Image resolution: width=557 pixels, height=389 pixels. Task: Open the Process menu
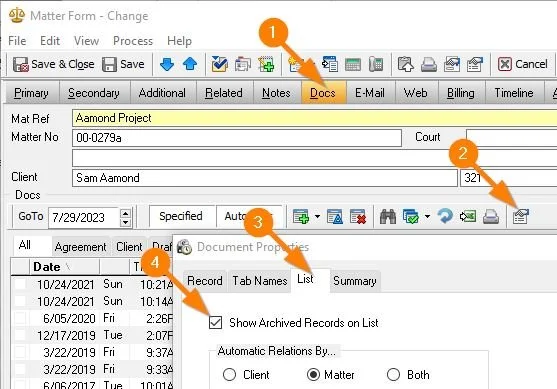pyautogui.click(x=133, y=41)
